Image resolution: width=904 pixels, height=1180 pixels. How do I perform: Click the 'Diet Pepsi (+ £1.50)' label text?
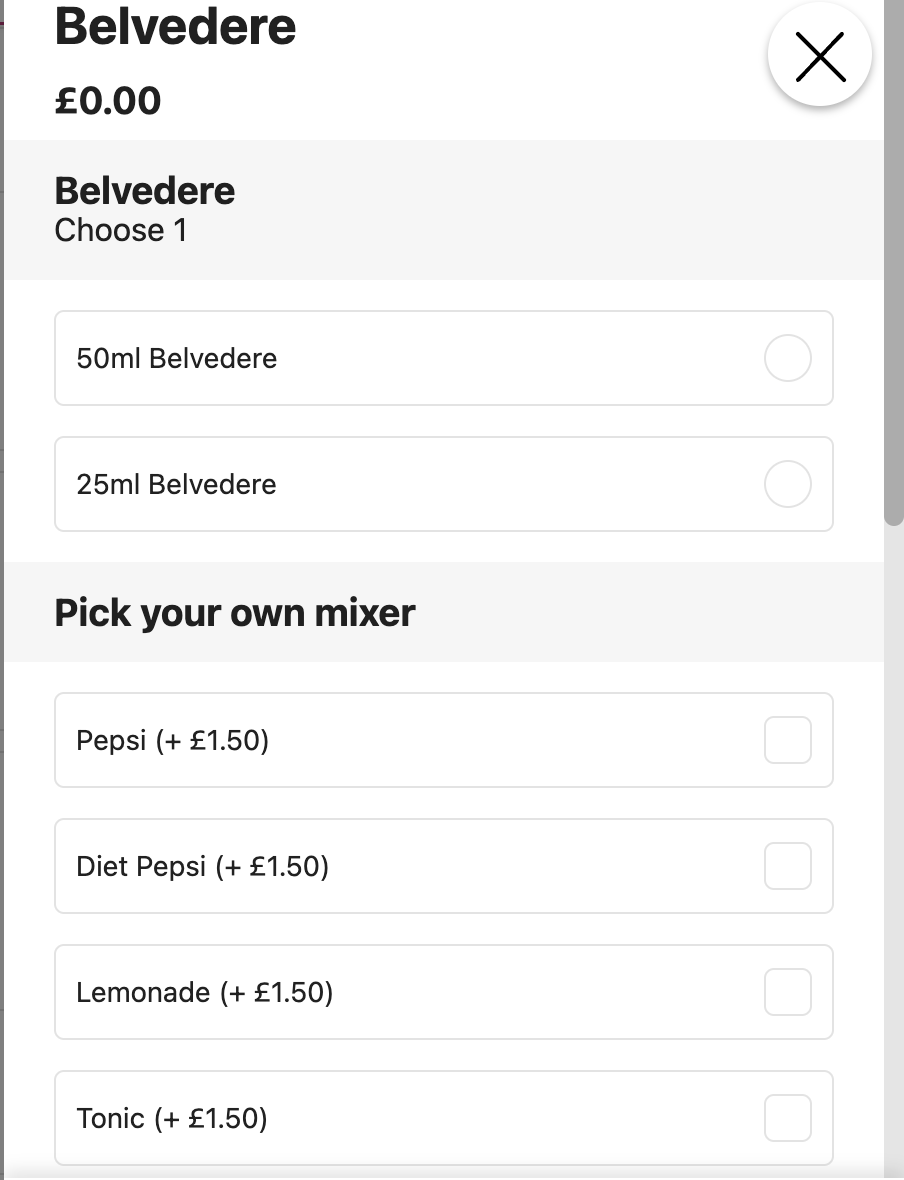coord(202,866)
